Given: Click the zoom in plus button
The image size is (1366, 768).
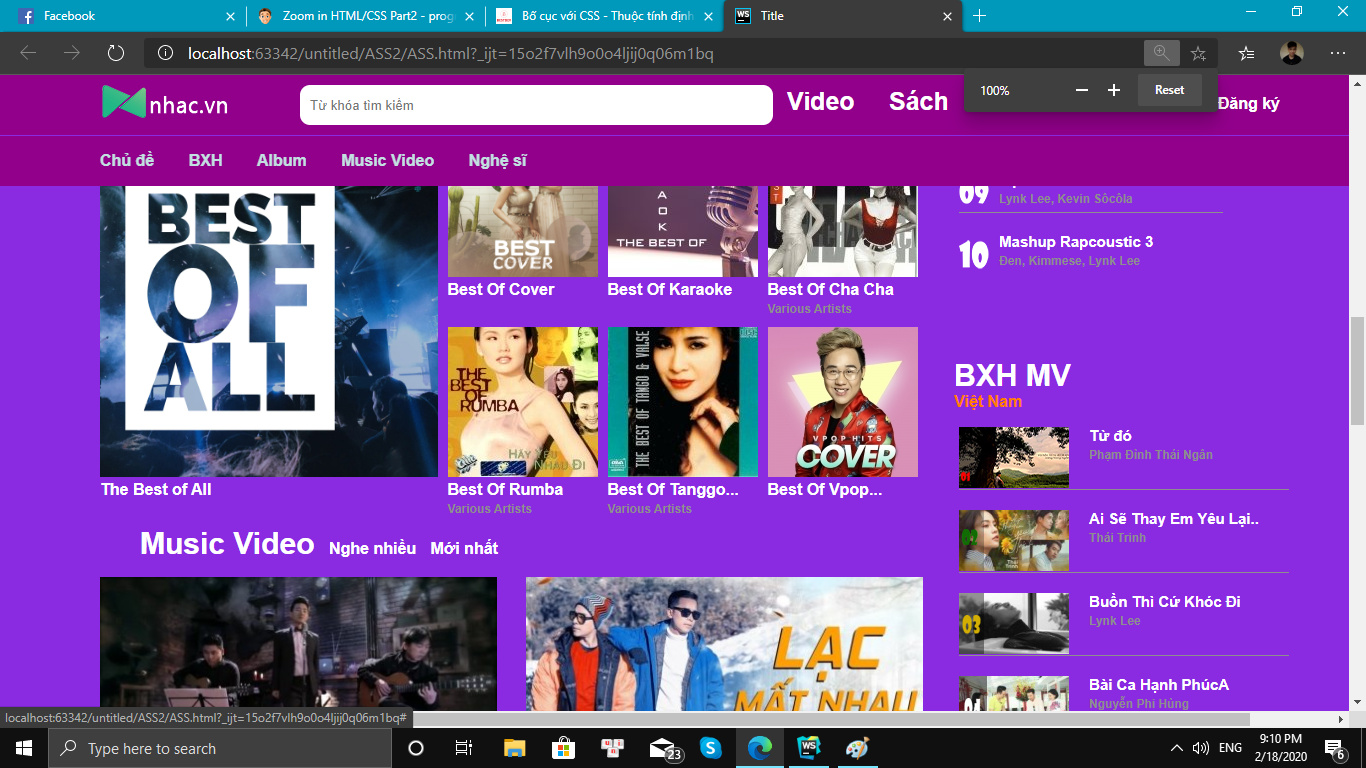Looking at the screenshot, I should coord(1114,90).
